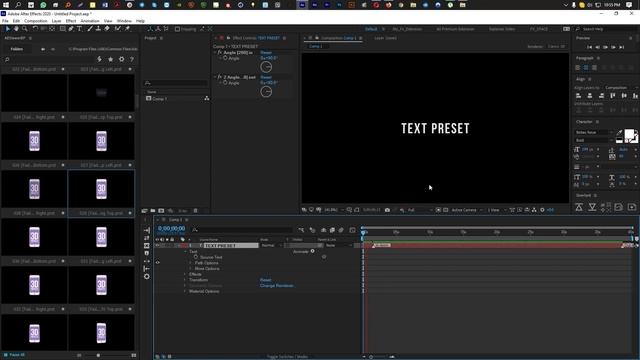Toggle fx switch of Angle [2900] effect
Viewport: 640px width, 360px height.
click(220, 53)
